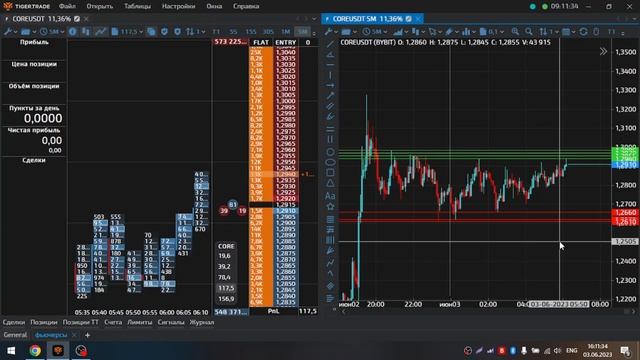The height and width of the screenshot is (360, 640).
Task: Select the ellipse drawing tool
Action: [x=331, y=162]
